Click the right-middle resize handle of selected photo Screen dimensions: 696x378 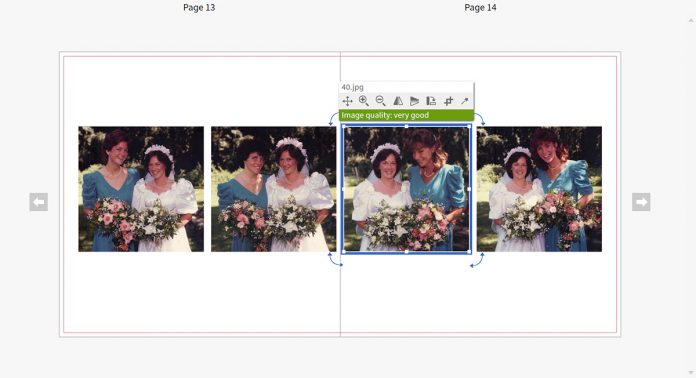470,189
